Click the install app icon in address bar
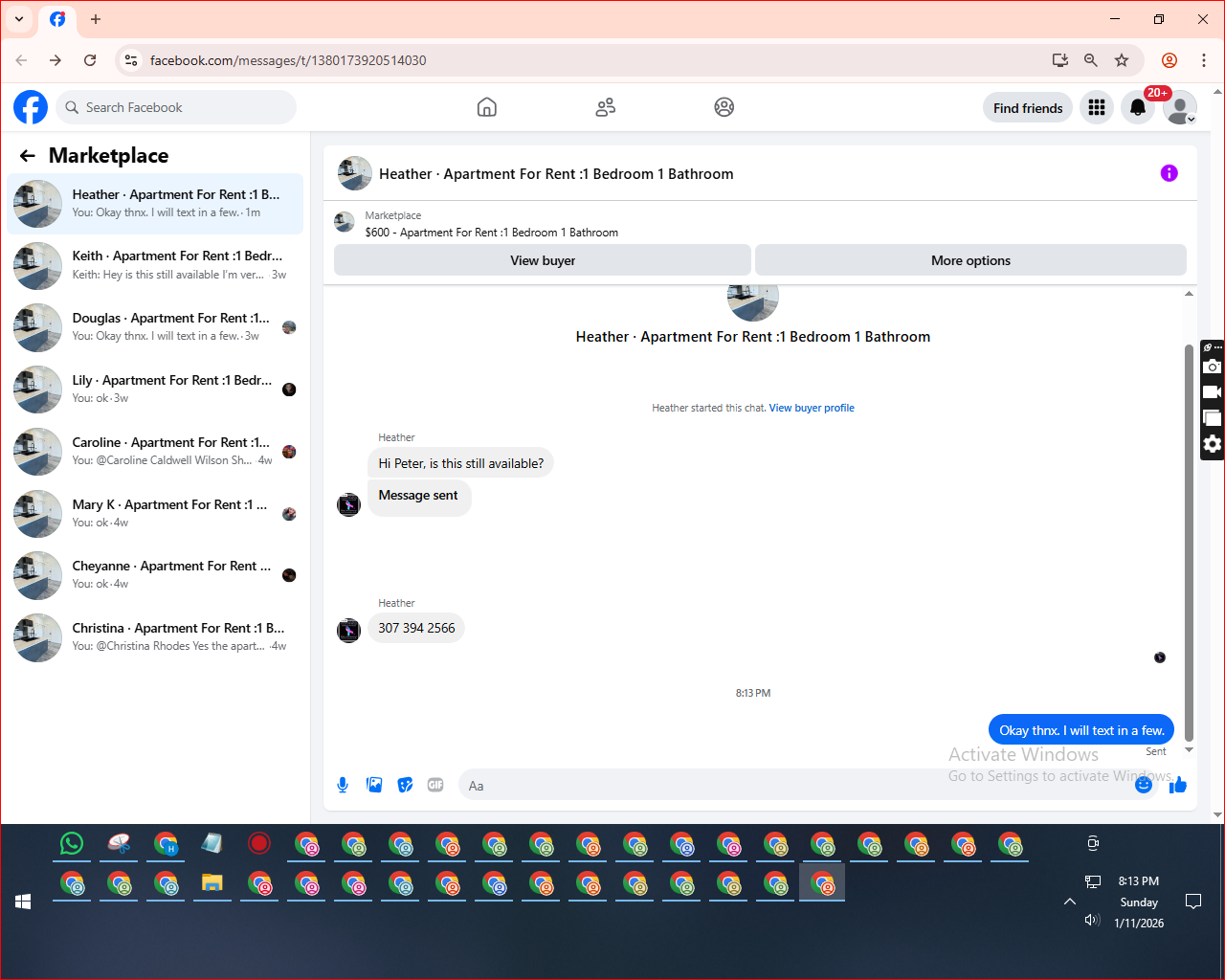This screenshot has height=980, width=1225. coord(1060,60)
